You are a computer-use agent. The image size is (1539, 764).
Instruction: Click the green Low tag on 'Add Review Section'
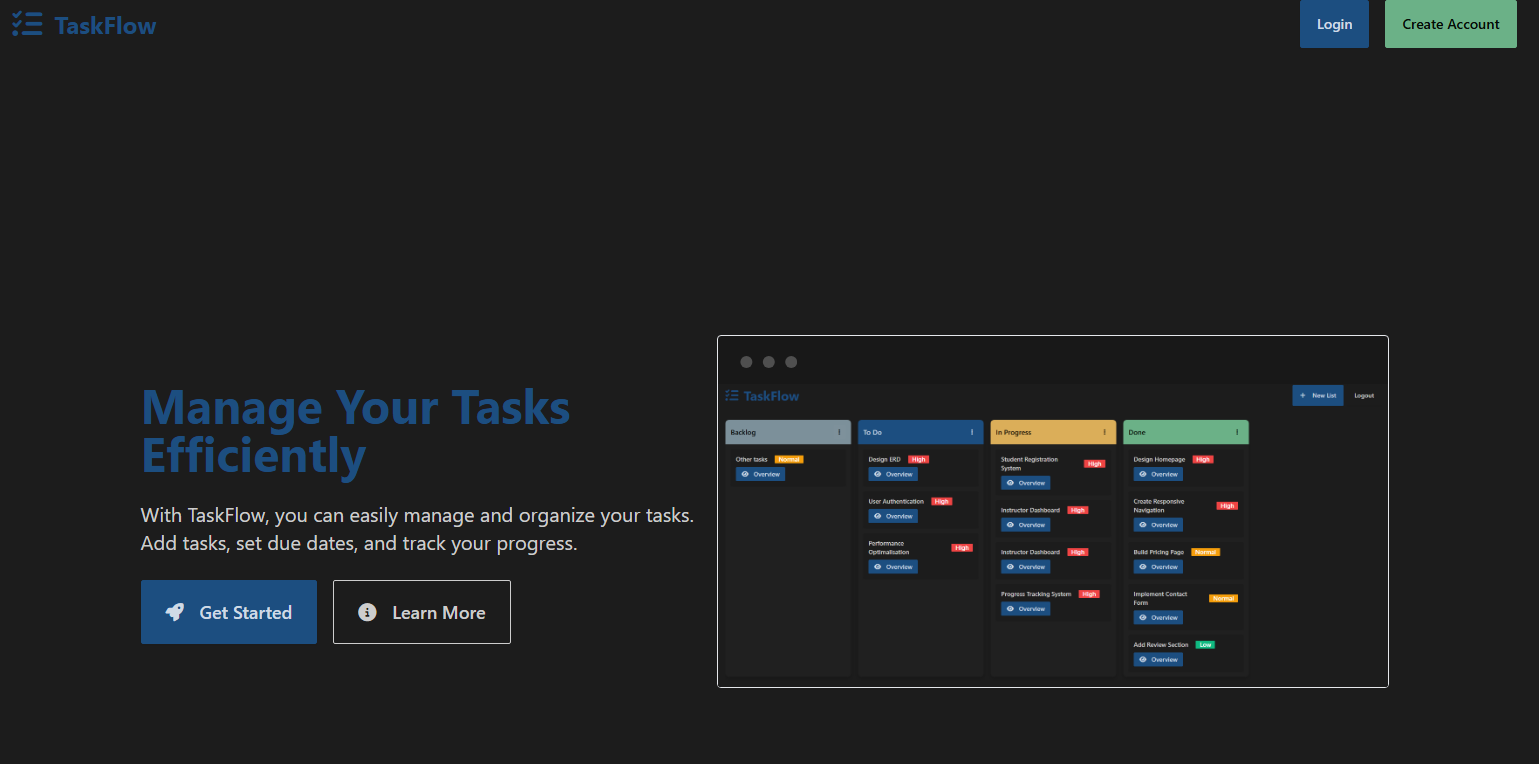coord(1206,645)
